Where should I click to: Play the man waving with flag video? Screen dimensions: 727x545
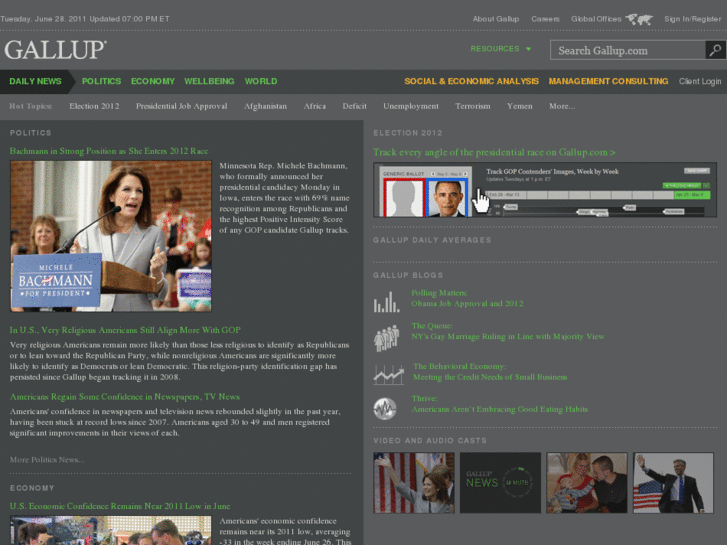673,483
